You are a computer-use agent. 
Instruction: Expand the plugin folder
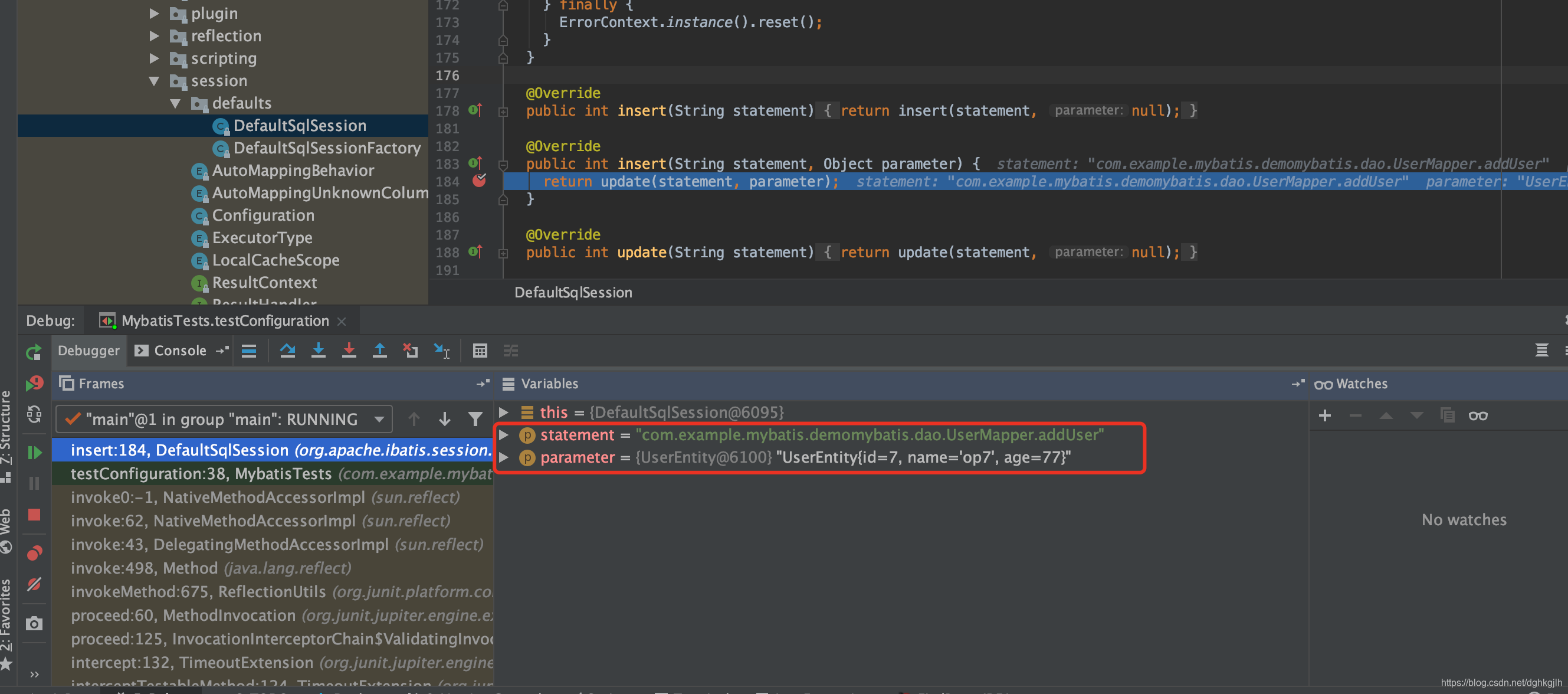pos(154,14)
